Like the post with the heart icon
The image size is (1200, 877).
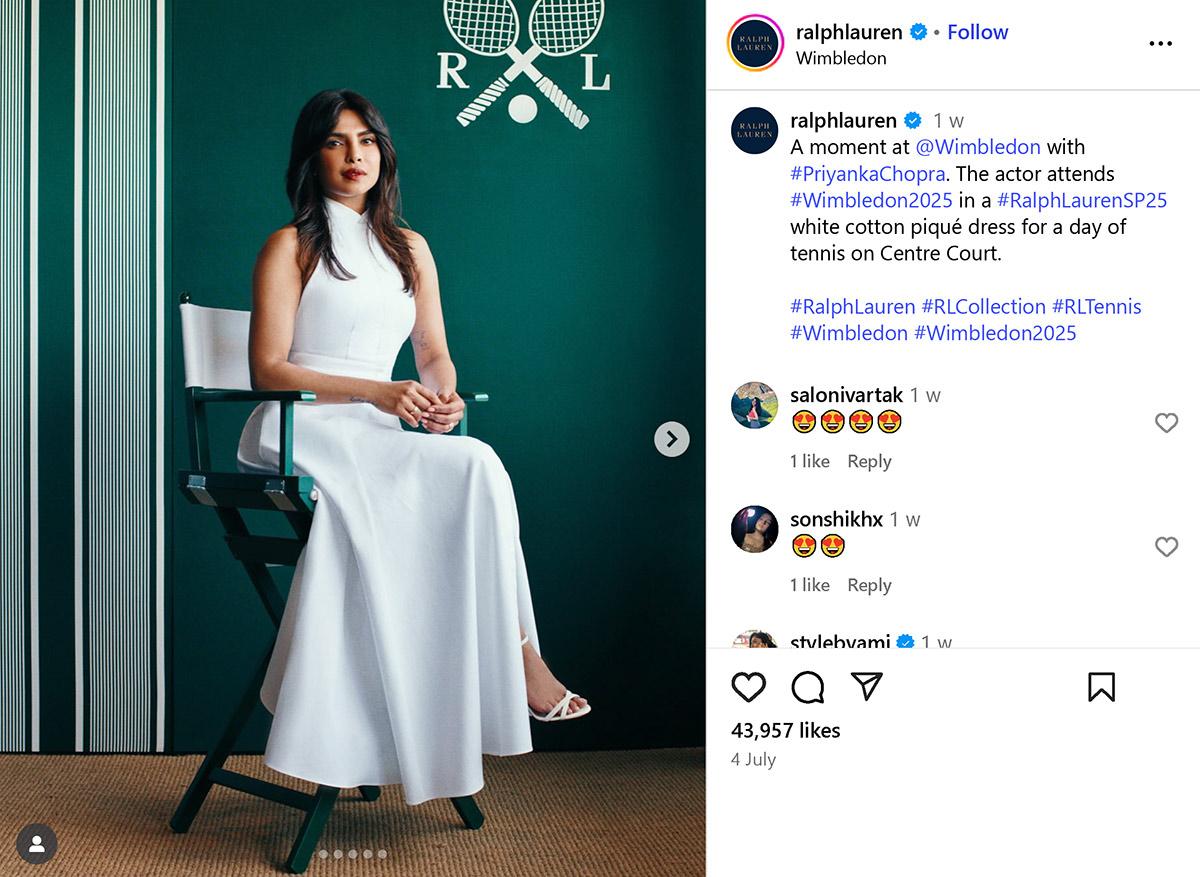click(x=749, y=687)
